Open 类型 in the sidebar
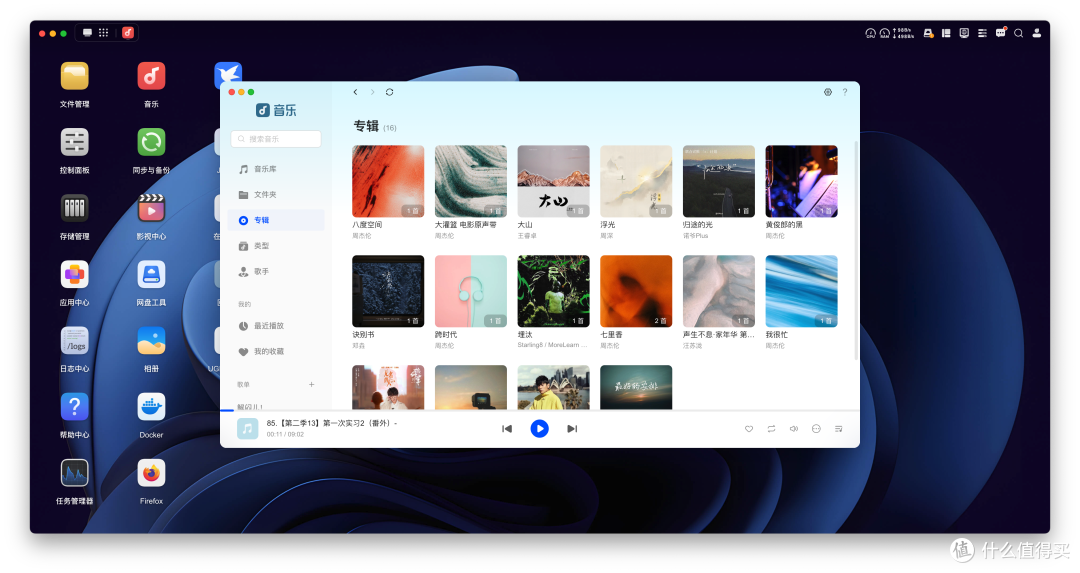1080x573 pixels. [x=276, y=245]
